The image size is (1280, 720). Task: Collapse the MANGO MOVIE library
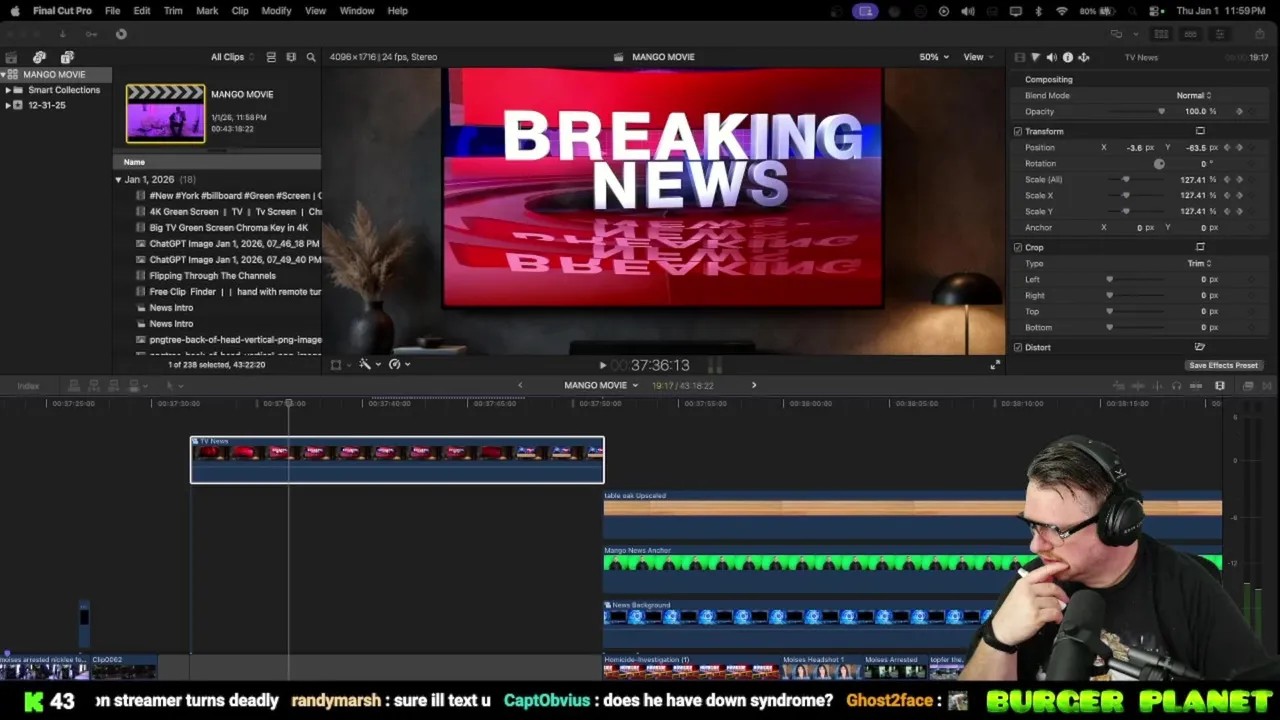point(4,75)
